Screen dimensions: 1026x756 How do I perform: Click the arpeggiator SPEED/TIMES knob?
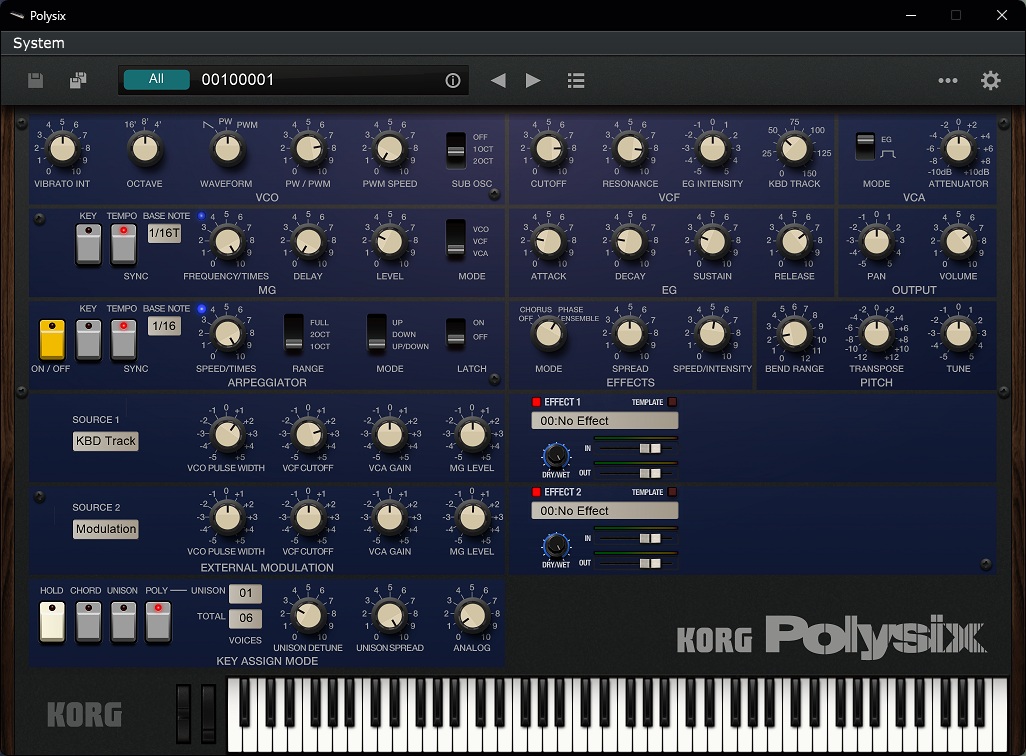tap(226, 334)
